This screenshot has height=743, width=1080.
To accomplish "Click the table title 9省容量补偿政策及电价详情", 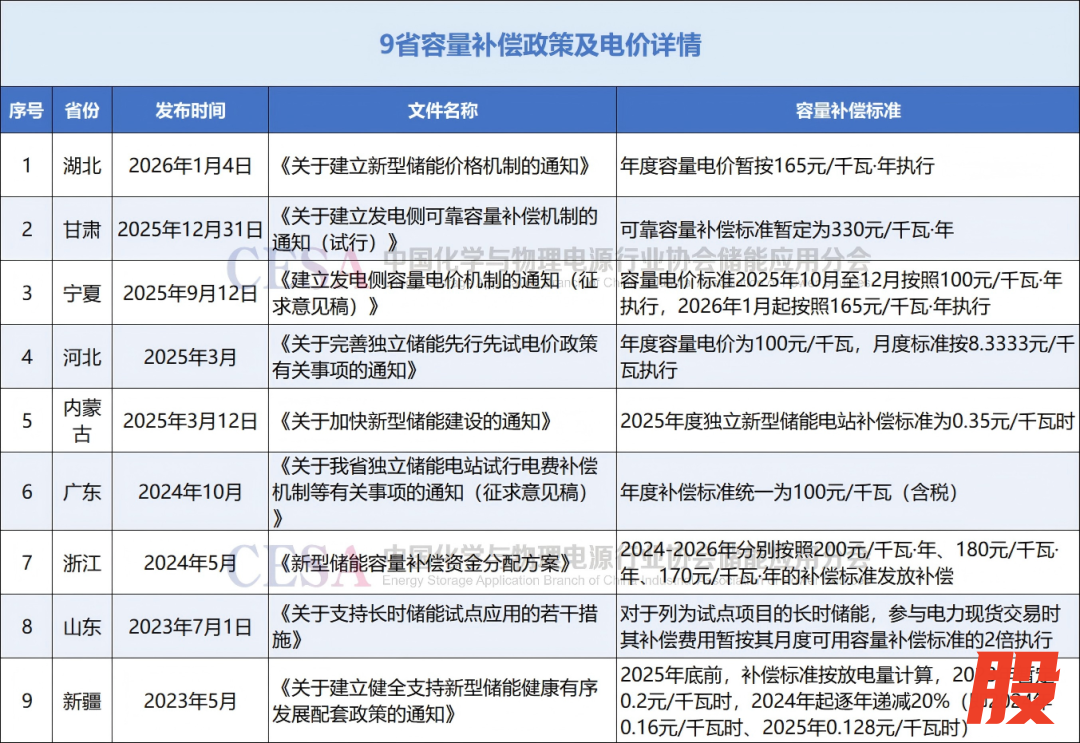I will click(x=540, y=45).
